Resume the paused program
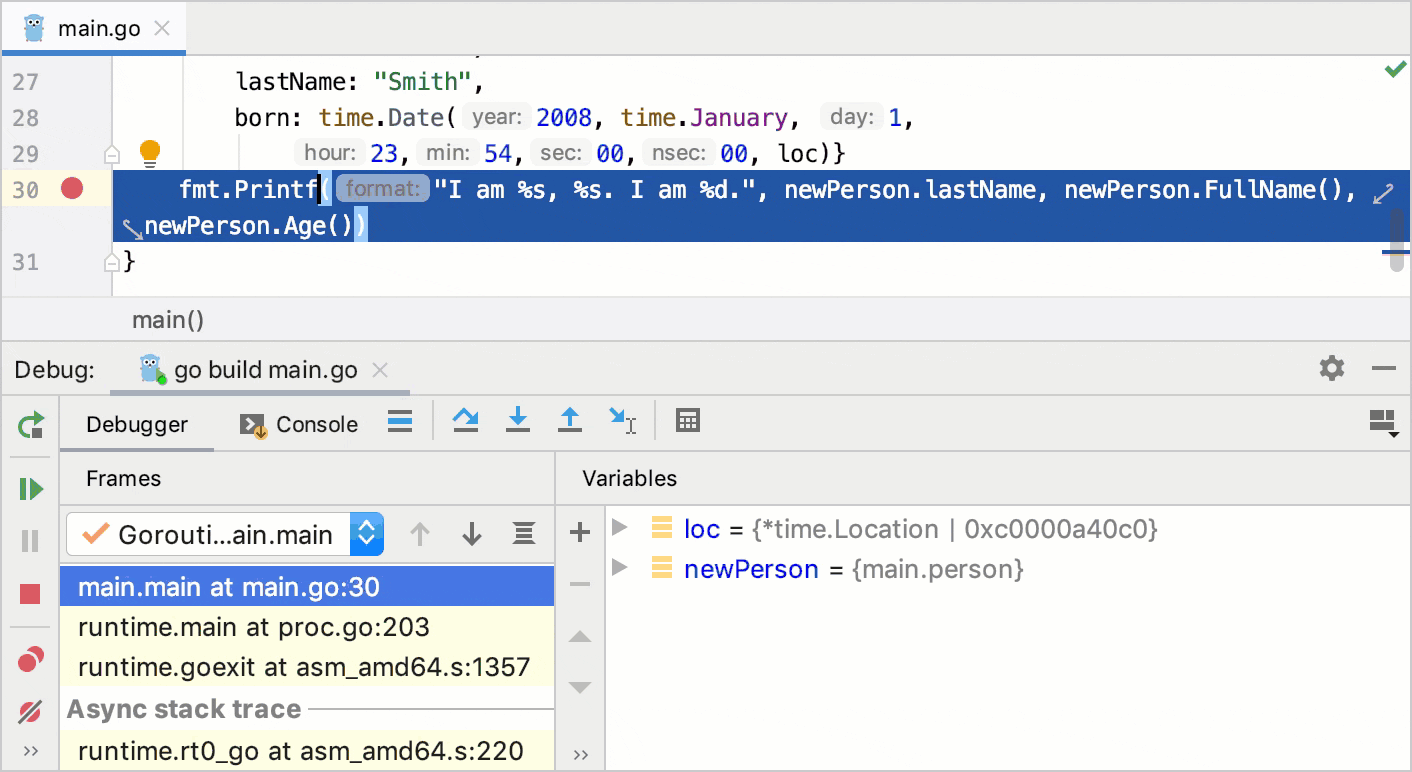Image resolution: width=1412 pixels, height=772 pixels. click(29, 488)
